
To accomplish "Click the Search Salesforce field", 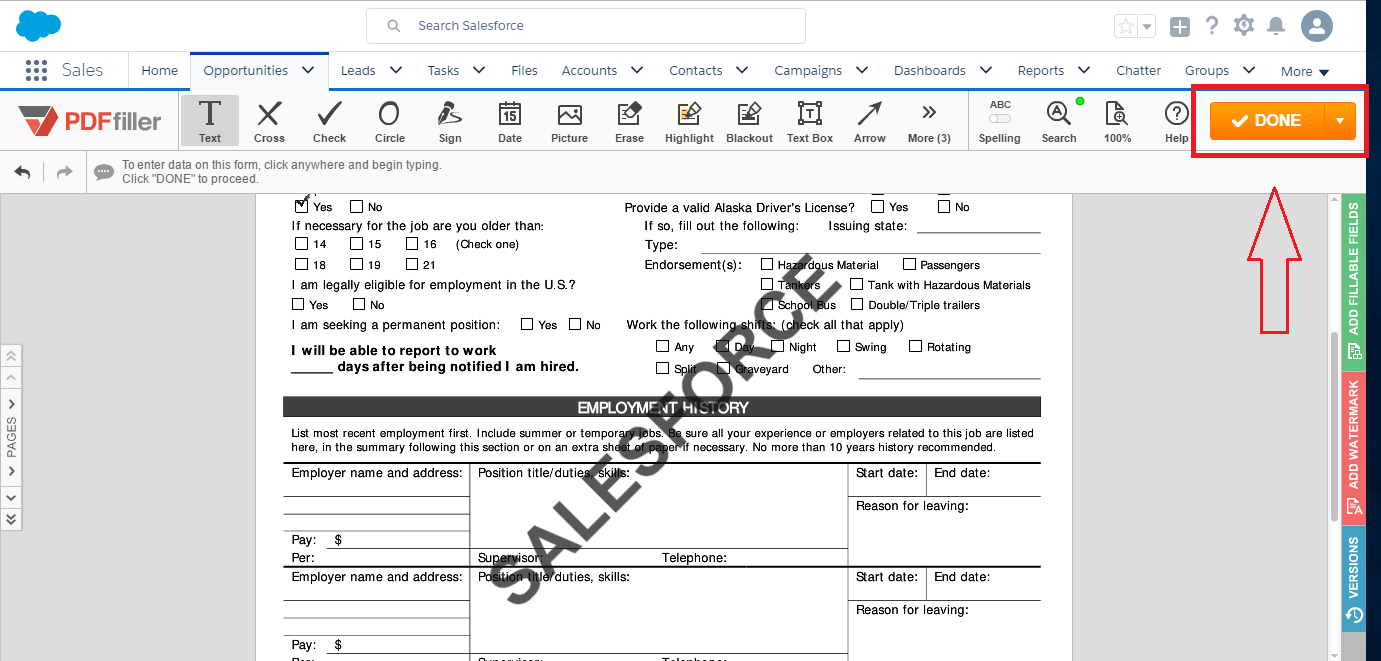I will click(586, 26).
